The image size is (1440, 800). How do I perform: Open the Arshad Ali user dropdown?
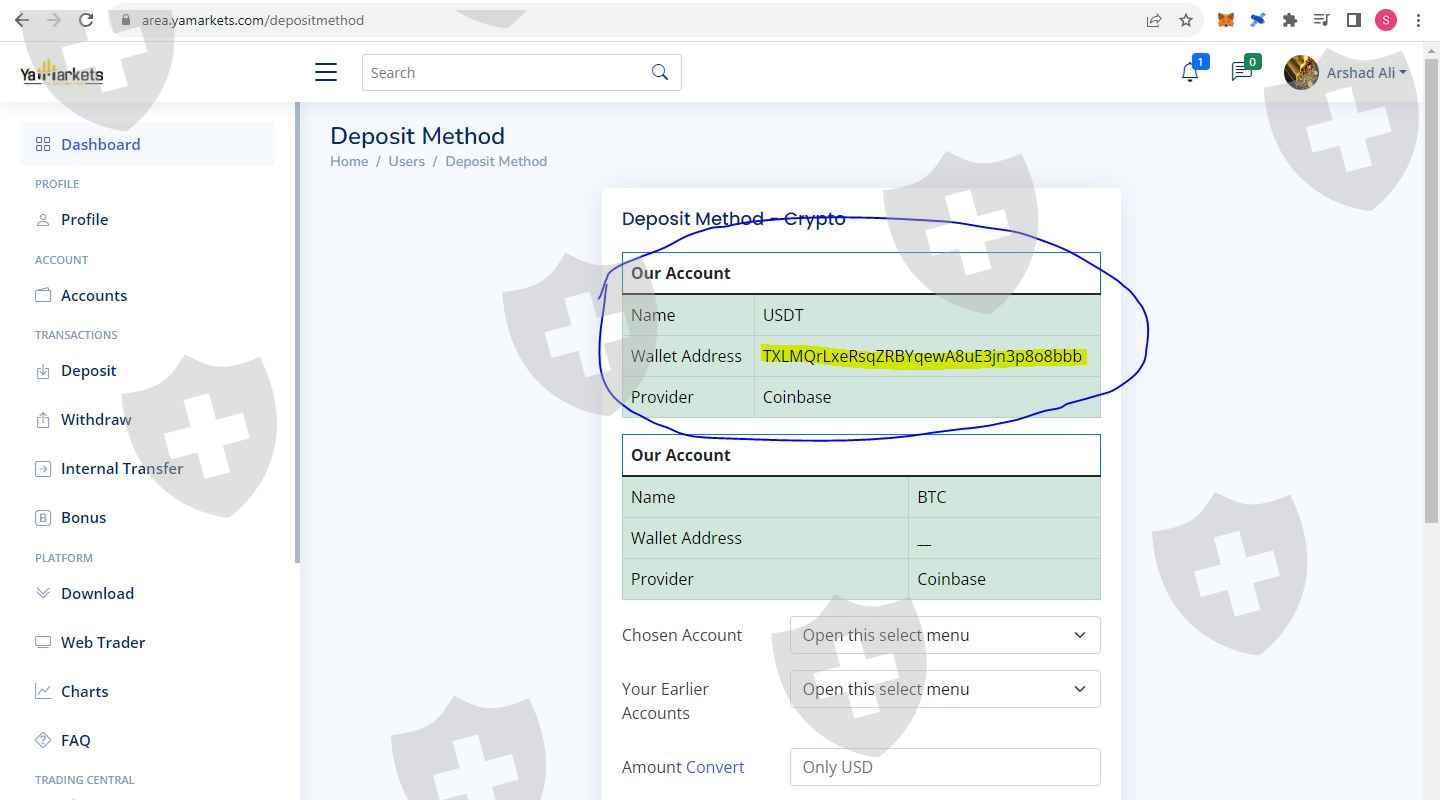coord(1366,72)
